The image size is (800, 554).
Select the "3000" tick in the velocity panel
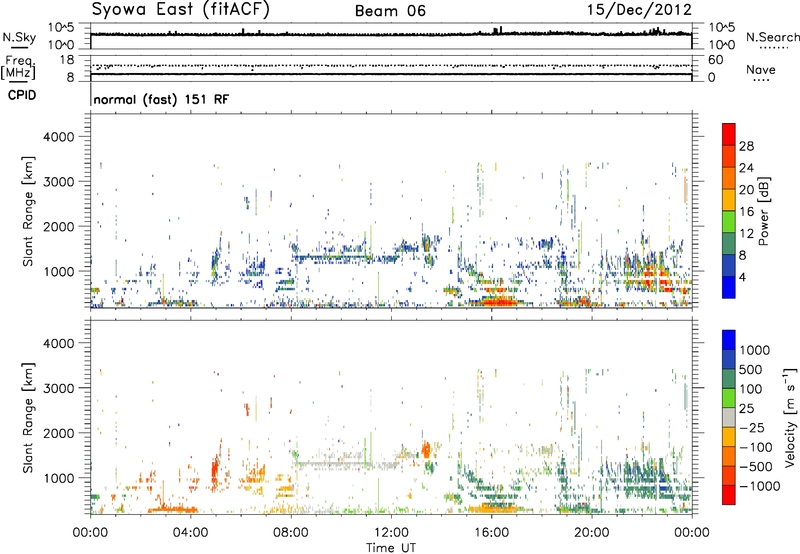coord(58,388)
